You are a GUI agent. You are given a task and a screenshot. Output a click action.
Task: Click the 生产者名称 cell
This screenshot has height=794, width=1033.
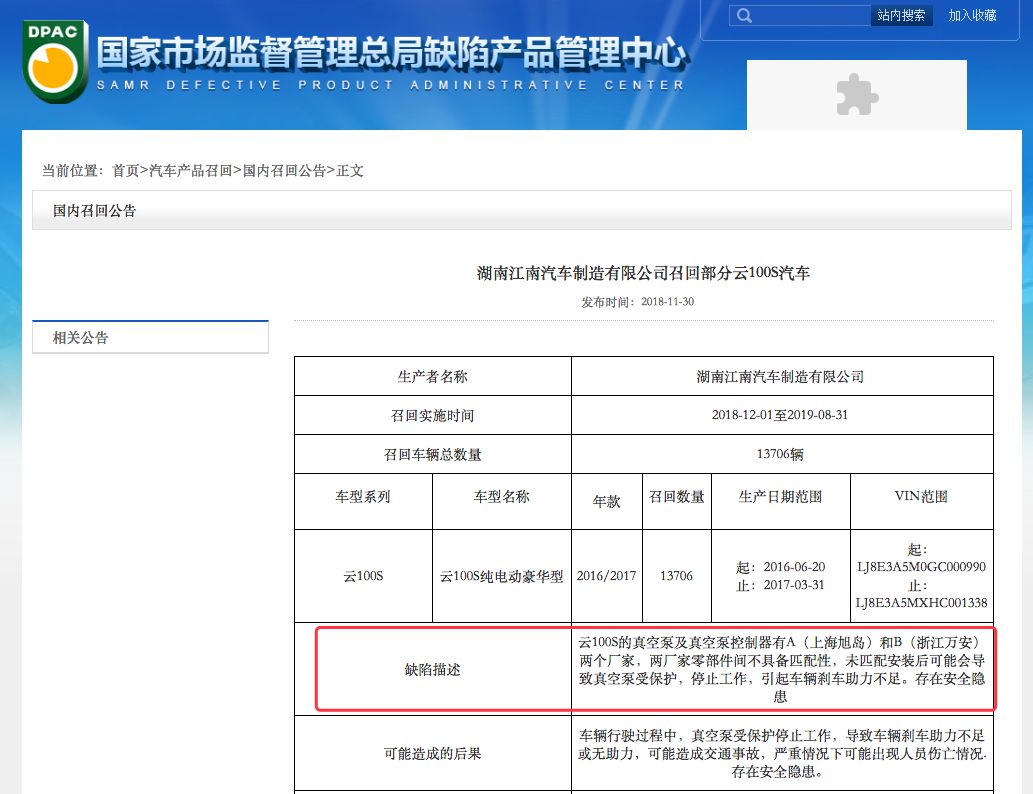coord(433,376)
